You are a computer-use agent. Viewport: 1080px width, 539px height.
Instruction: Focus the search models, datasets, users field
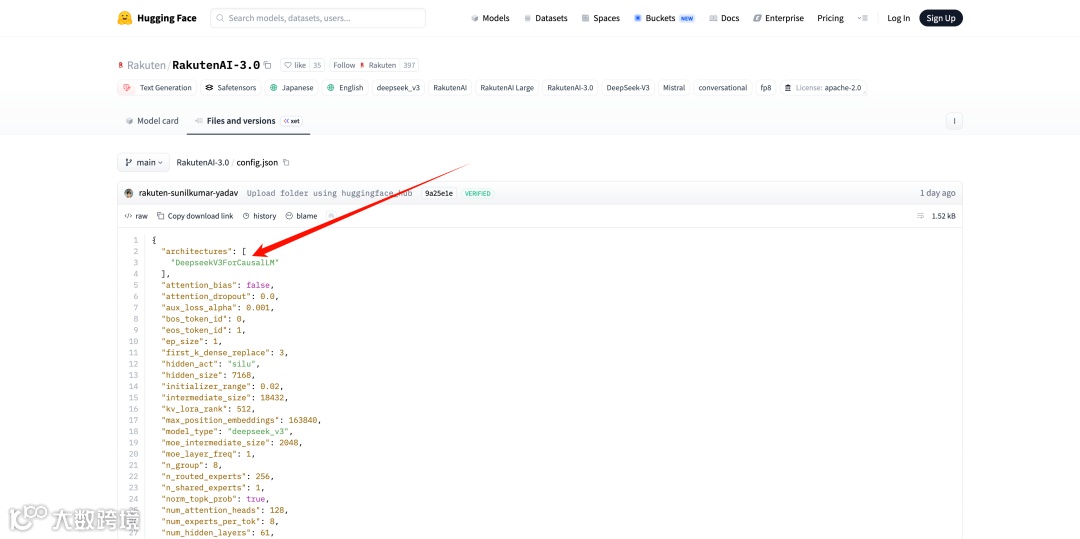pos(318,18)
